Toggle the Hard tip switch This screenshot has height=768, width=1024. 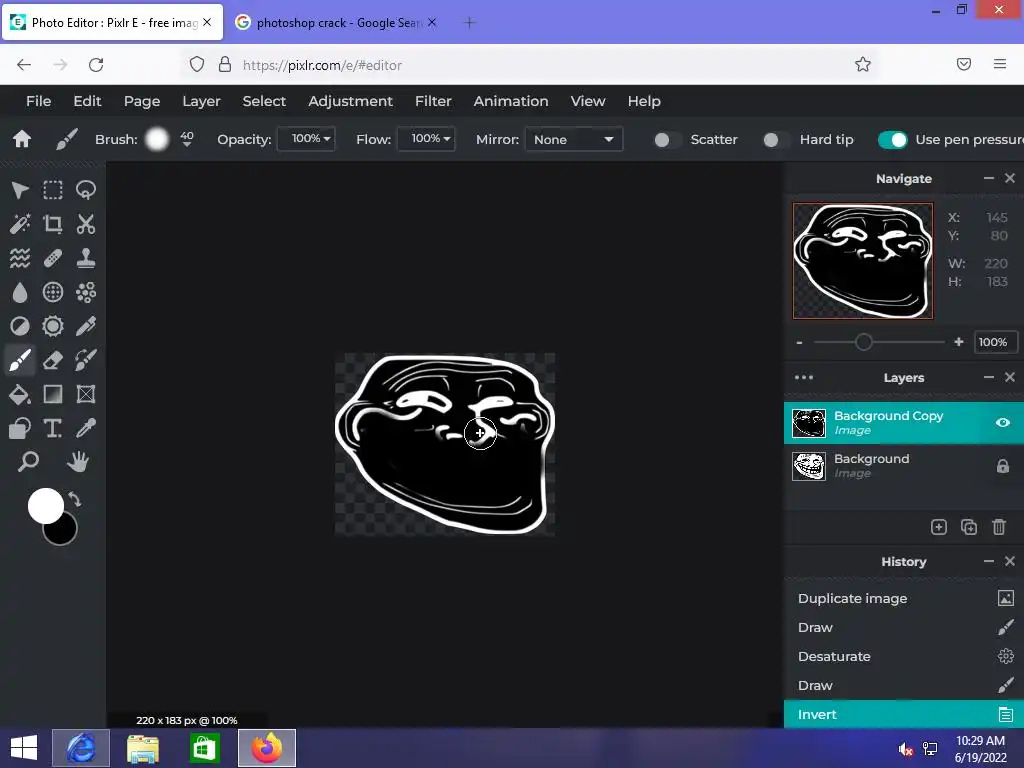click(775, 140)
